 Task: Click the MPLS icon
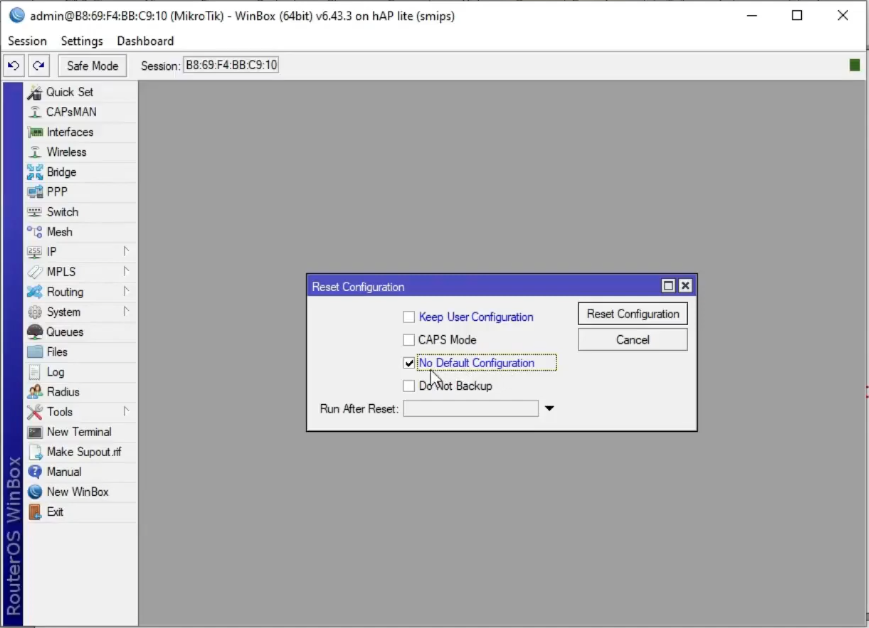coord(35,272)
